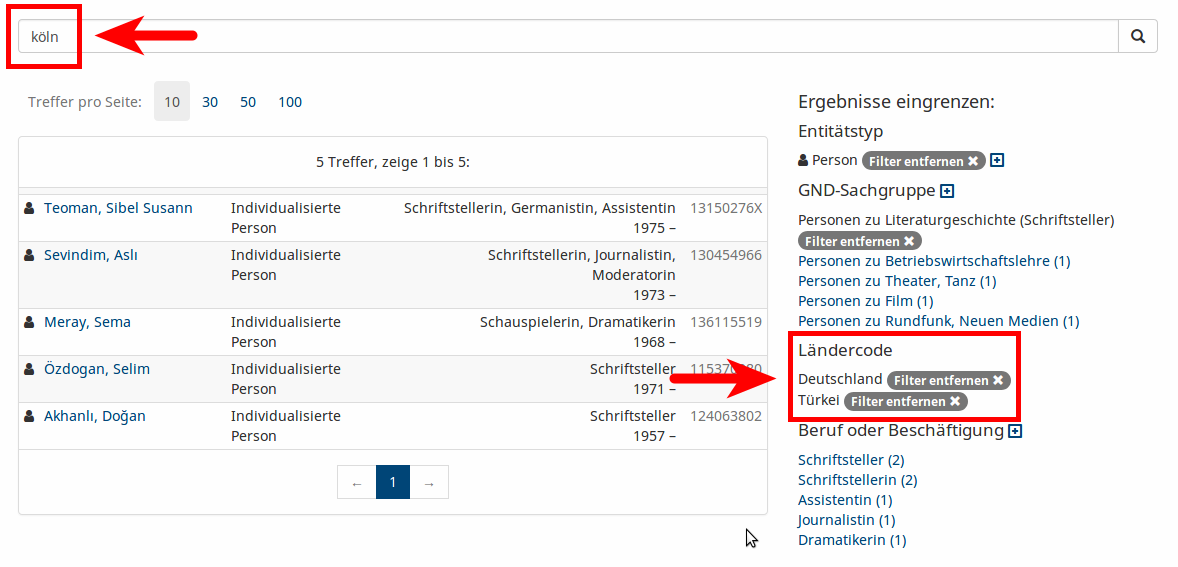
Task: Expand the GND-Sachgruppe section
Action: (x=947, y=191)
